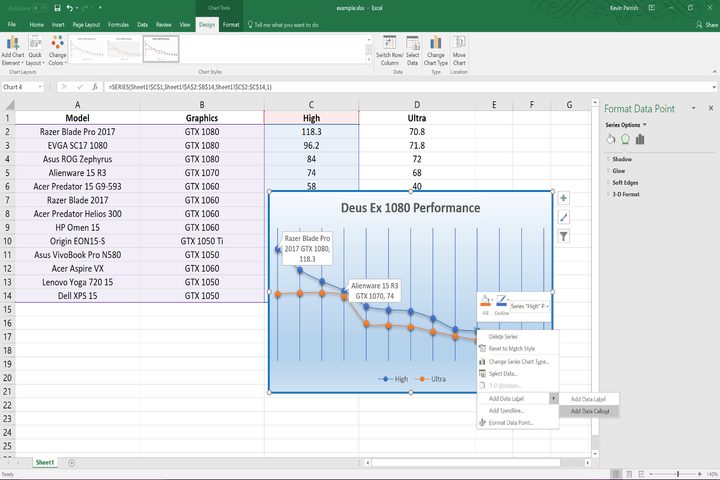Open the Name Box dropdown showing Chart 4

40,87
